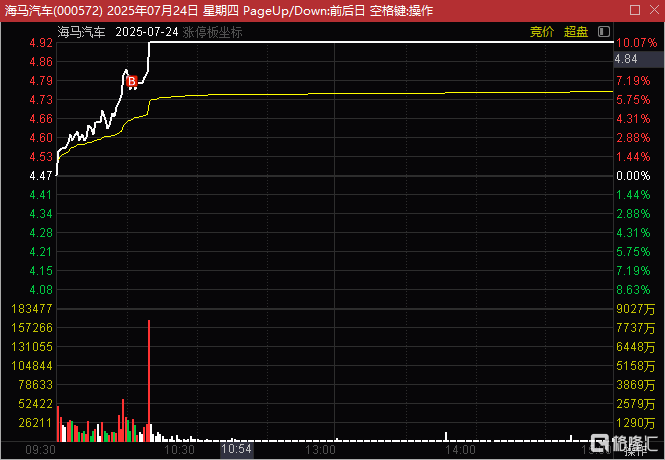Click the 26211 volume axis label
The height and width of the screenshot is (460, 665).
coord(35,423)
